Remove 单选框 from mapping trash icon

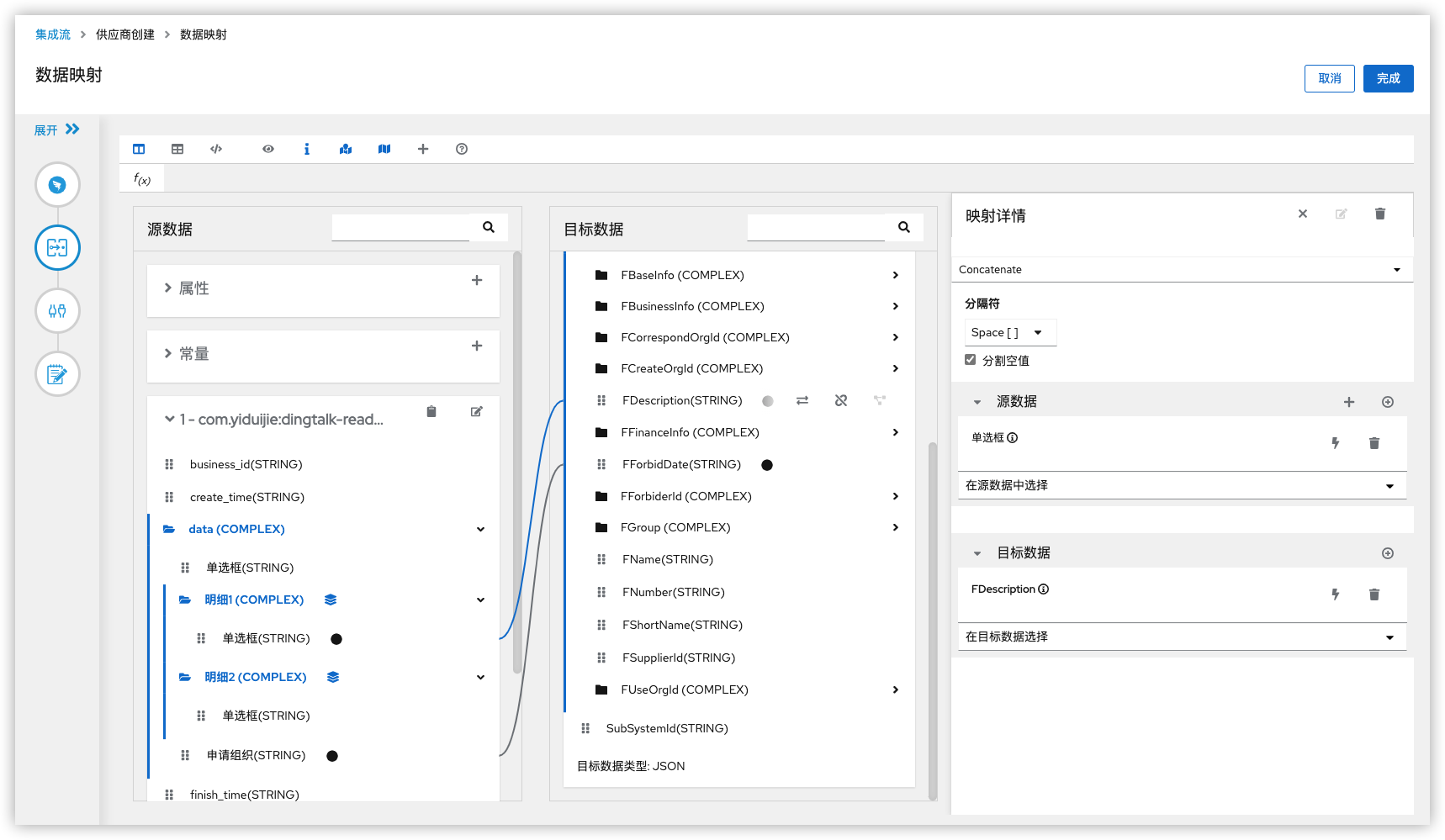tap(1374, 443)
